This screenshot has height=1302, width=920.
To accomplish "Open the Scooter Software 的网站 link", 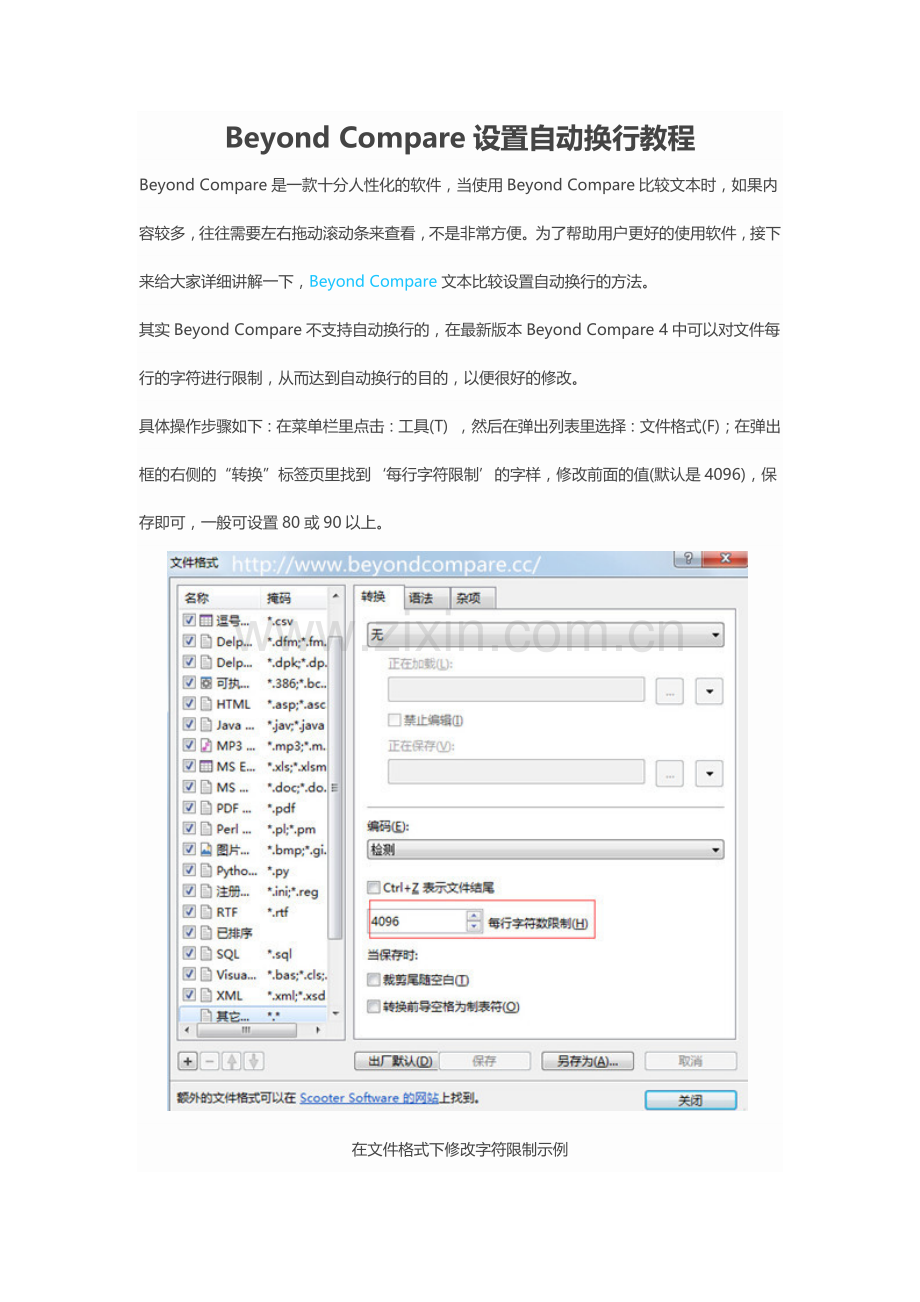I will point(369,1098).
